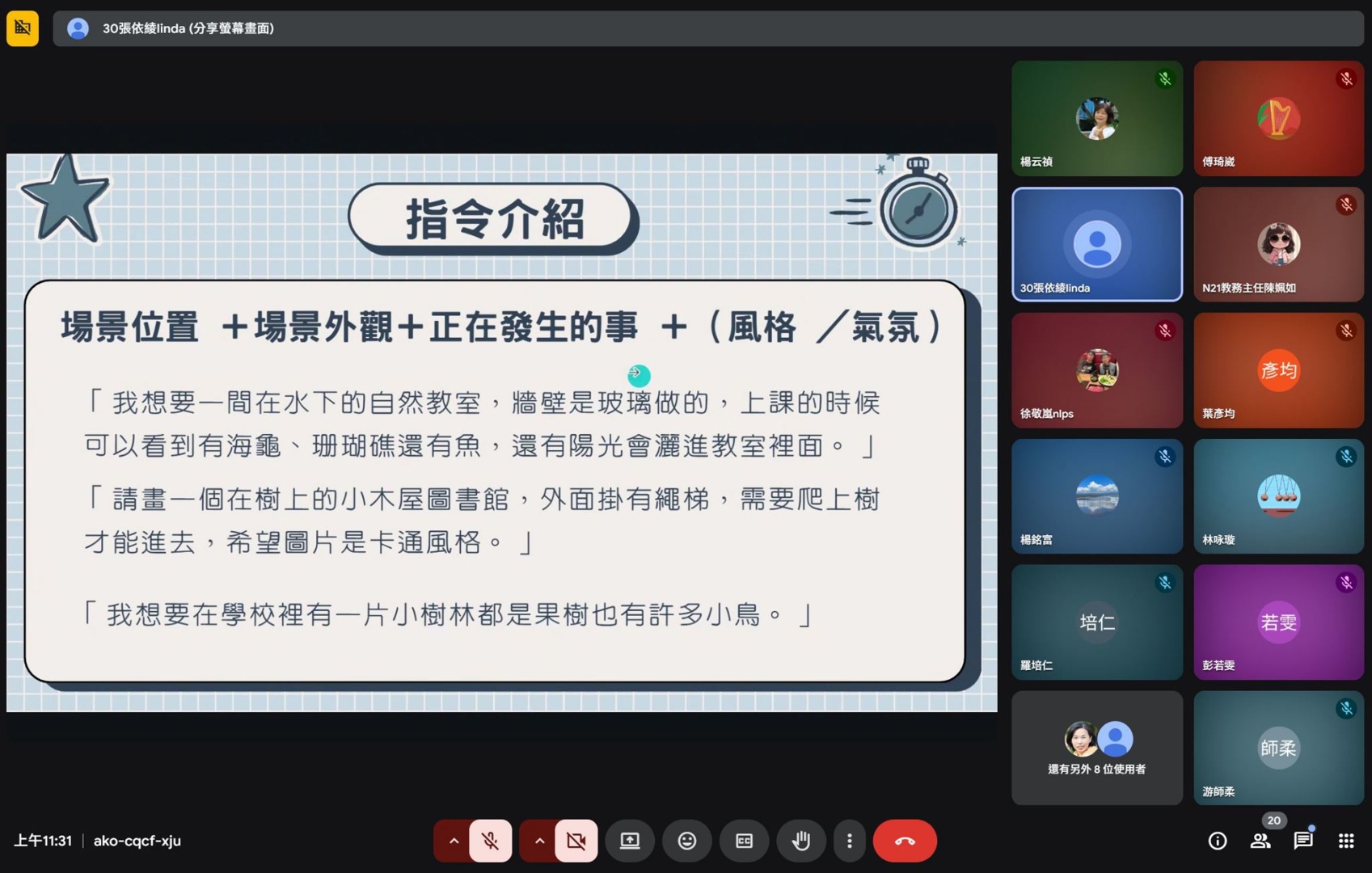Viewport: 1372px width, 873px height.
Task: Toggle the camera off button
Action: click(x=576, y=841)
